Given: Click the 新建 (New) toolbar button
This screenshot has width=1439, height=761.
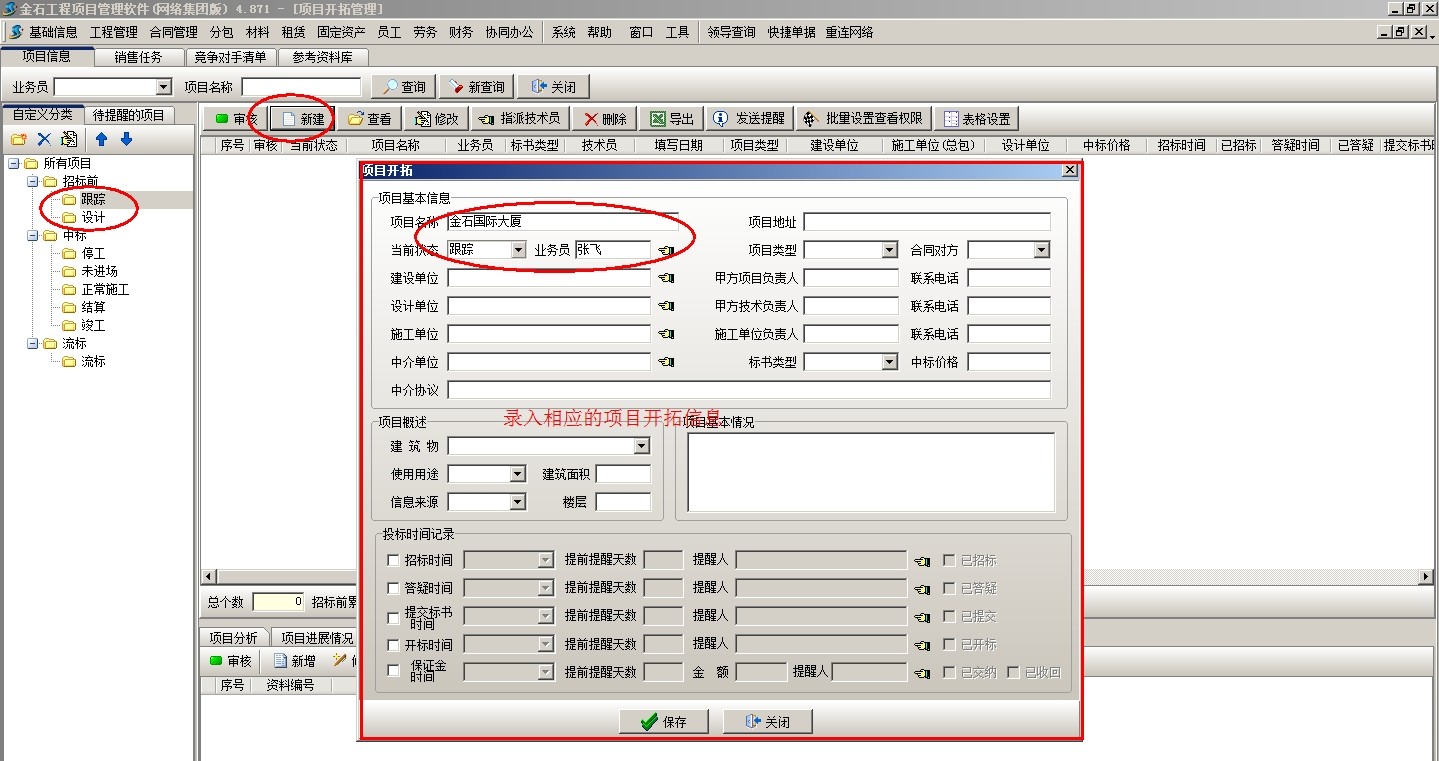Looking at the screenshot, I should [x=302, y=119].
